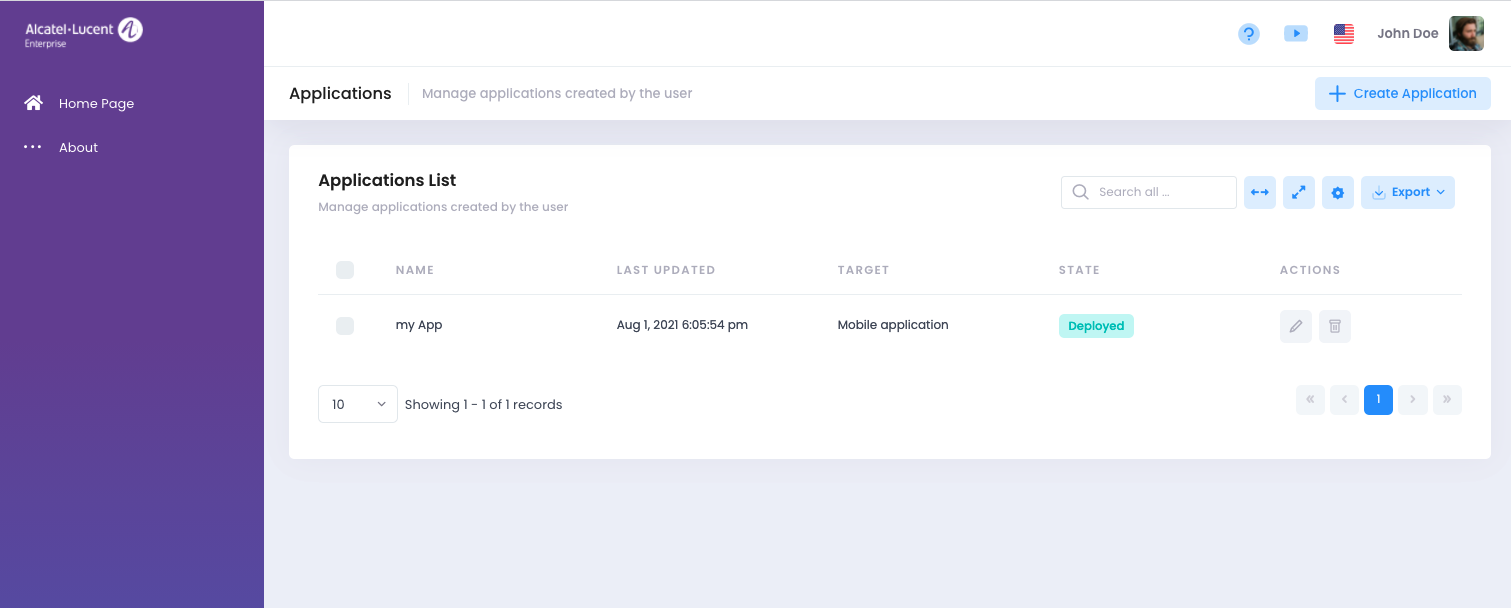Jump to last page double-arrow button
The width and height of the screenshot is (1511, 608).
coord(1446,400)
